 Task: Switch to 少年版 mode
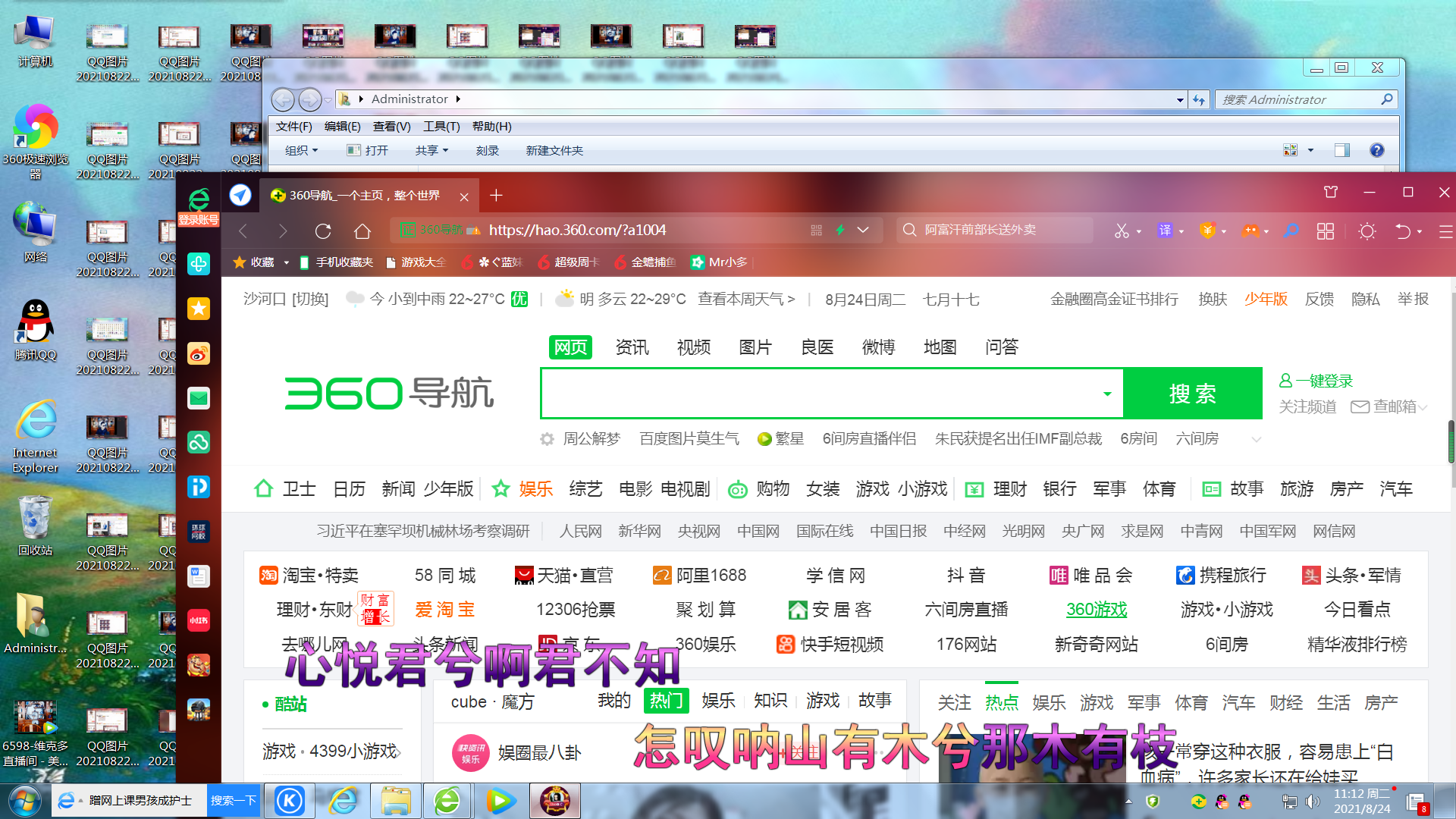click(x=1266, y=299)
